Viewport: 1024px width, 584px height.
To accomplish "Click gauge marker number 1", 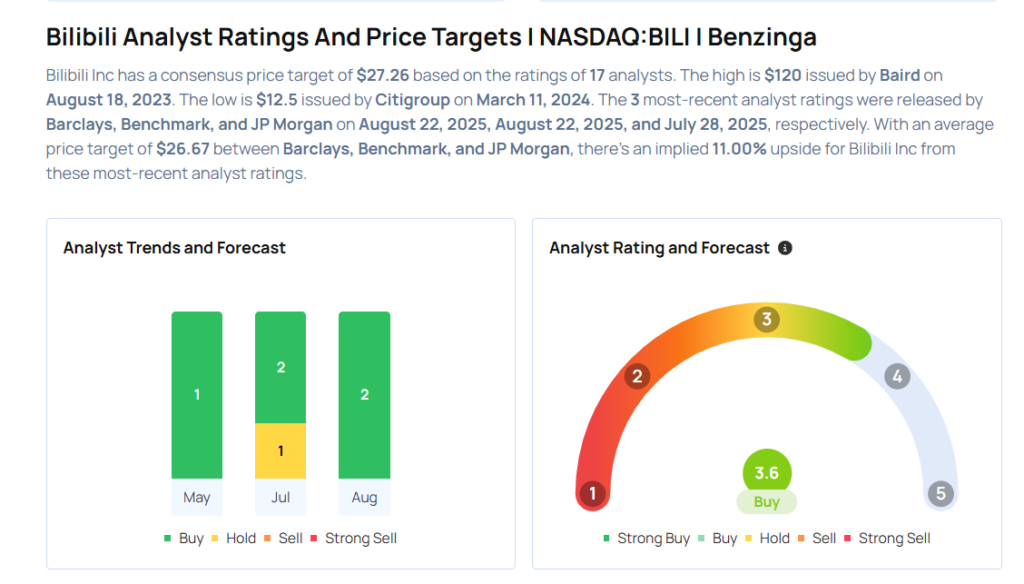I will [x=593, y=493].
